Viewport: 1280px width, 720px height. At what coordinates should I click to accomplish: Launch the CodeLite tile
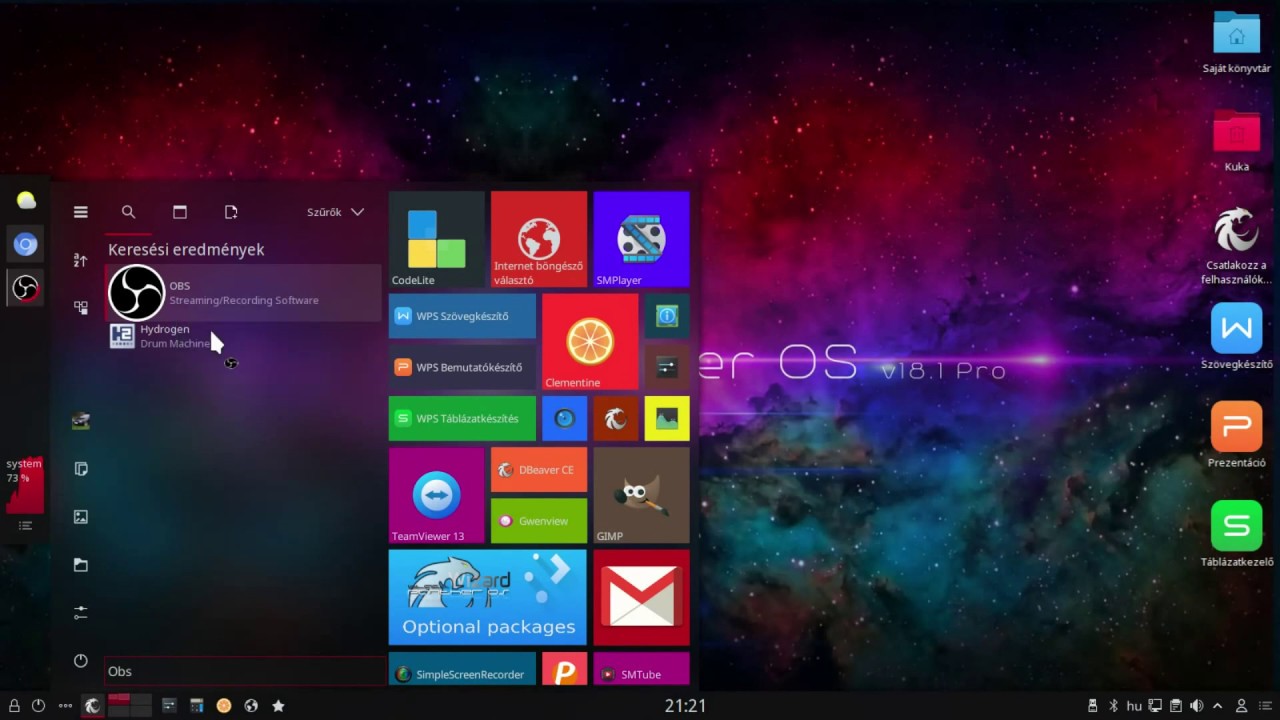(x=437, y=239)
